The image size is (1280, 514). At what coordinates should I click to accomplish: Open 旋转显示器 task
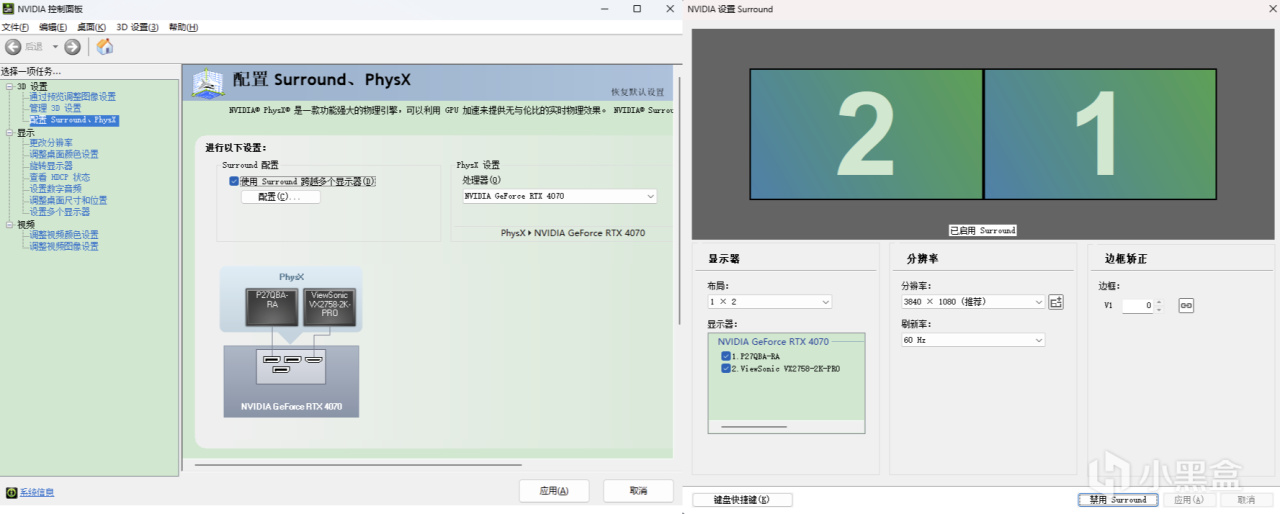[50, 166]
